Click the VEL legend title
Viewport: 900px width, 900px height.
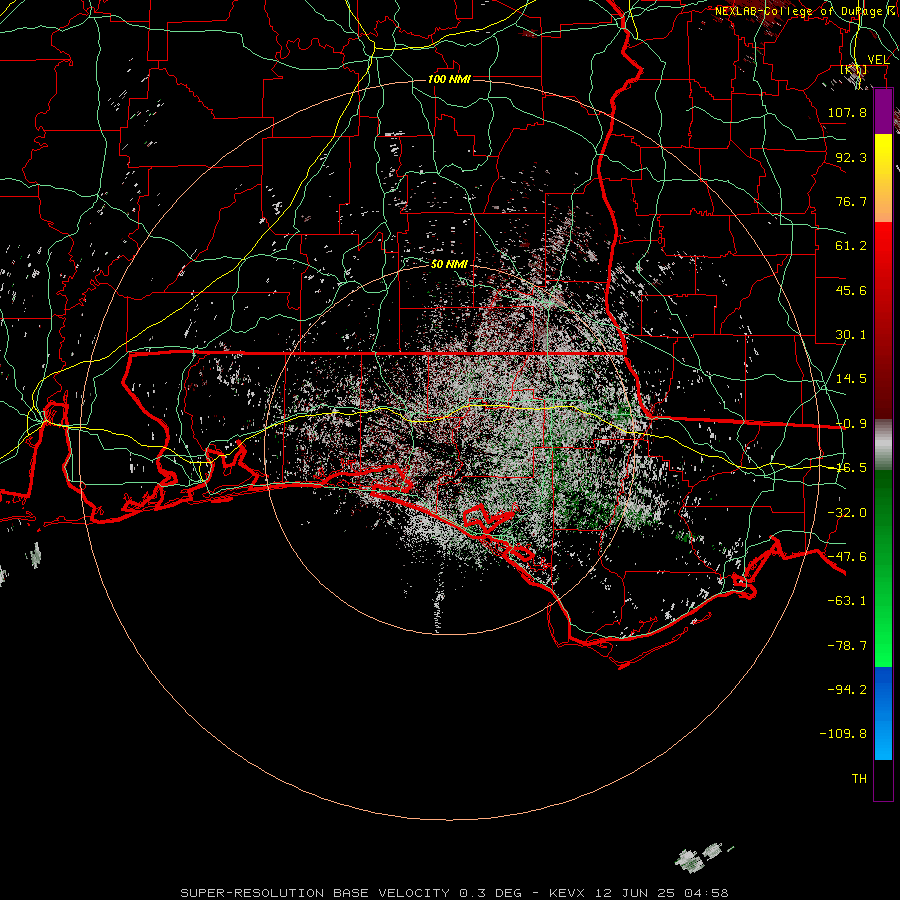pyautogui.click(x=878, y=59)
